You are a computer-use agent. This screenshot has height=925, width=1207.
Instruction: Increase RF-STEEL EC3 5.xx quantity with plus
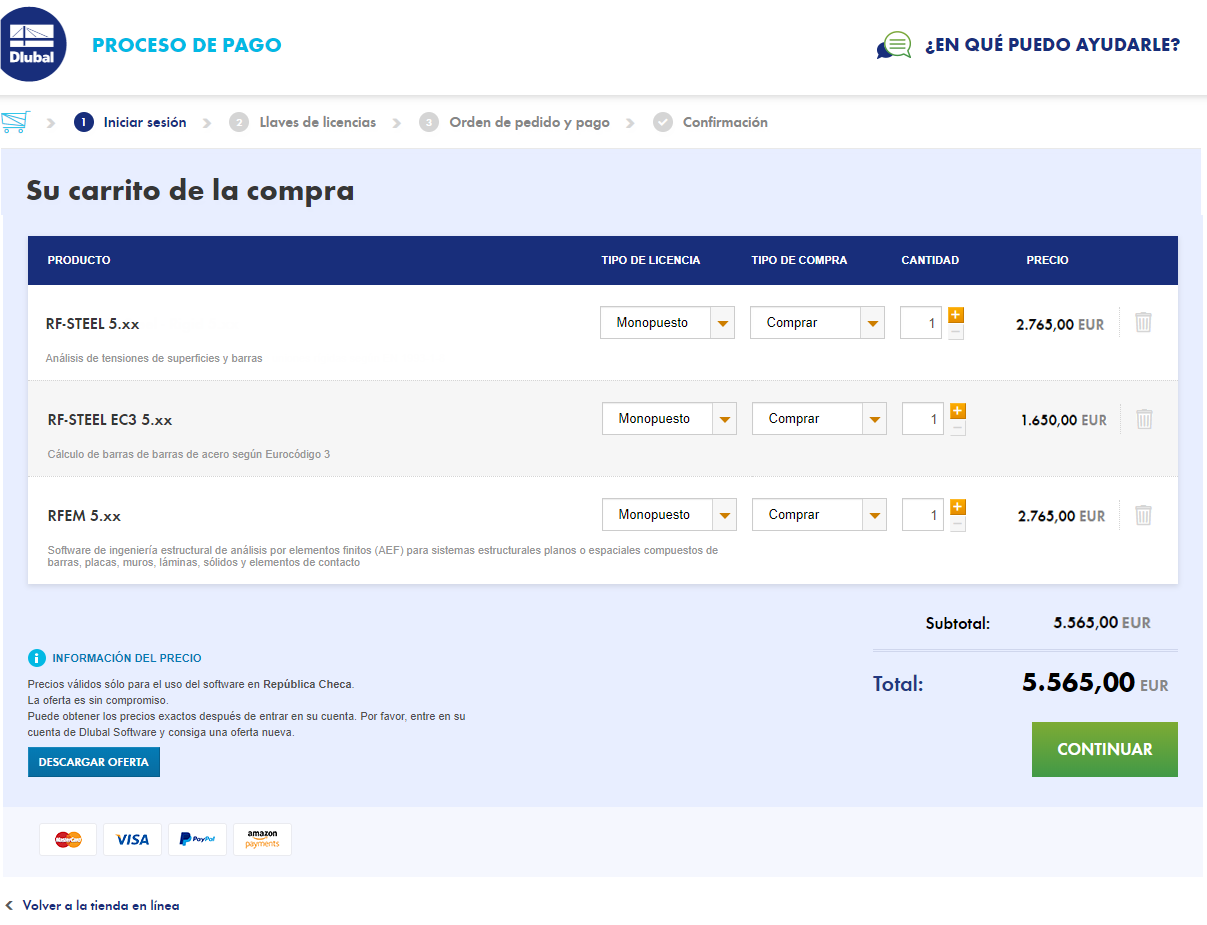point(958,411)
